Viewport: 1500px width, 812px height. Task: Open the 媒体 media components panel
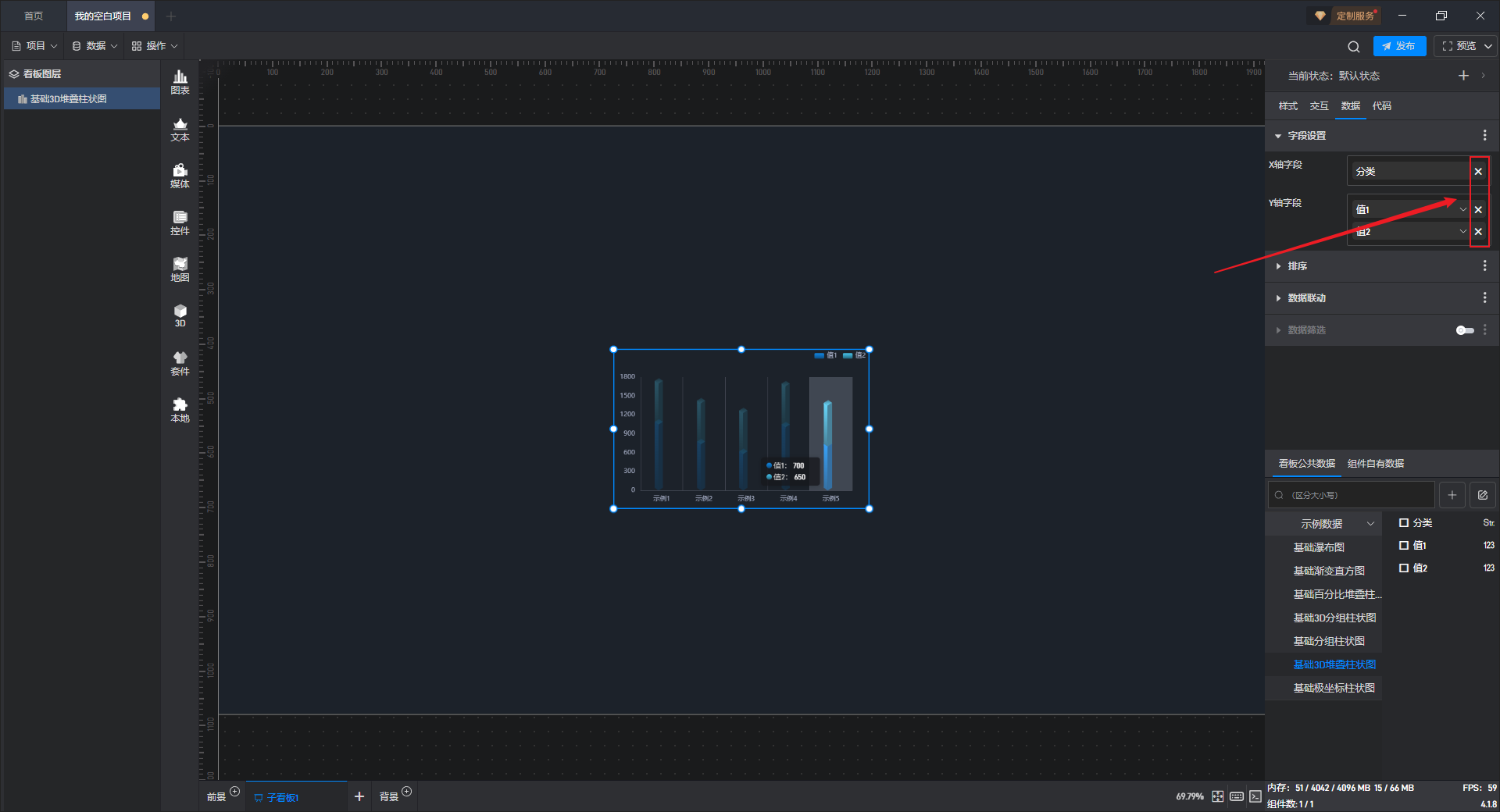point(180,176)
